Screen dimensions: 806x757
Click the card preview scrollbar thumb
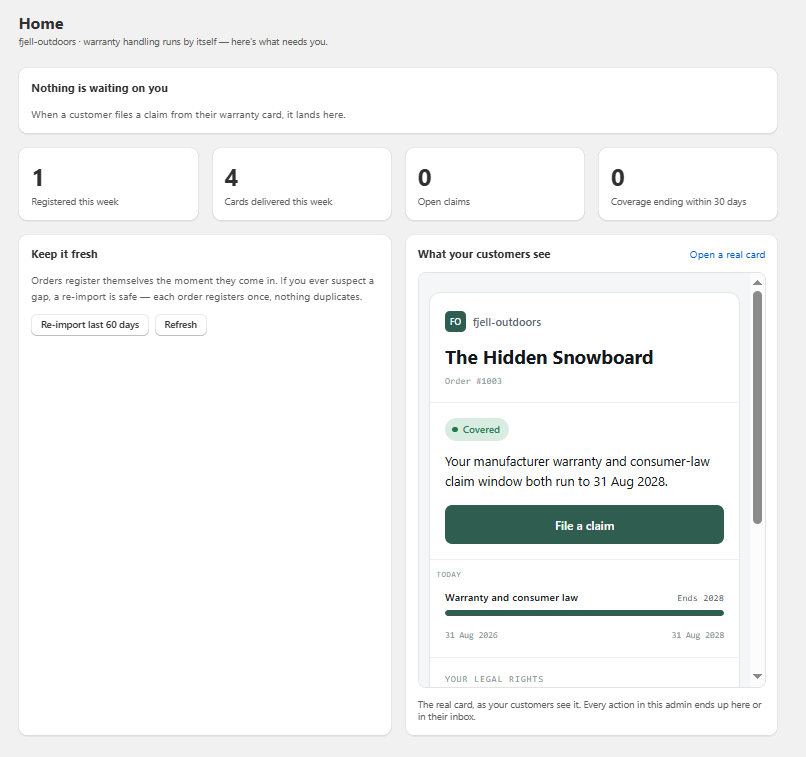click(x=757, y=408)
